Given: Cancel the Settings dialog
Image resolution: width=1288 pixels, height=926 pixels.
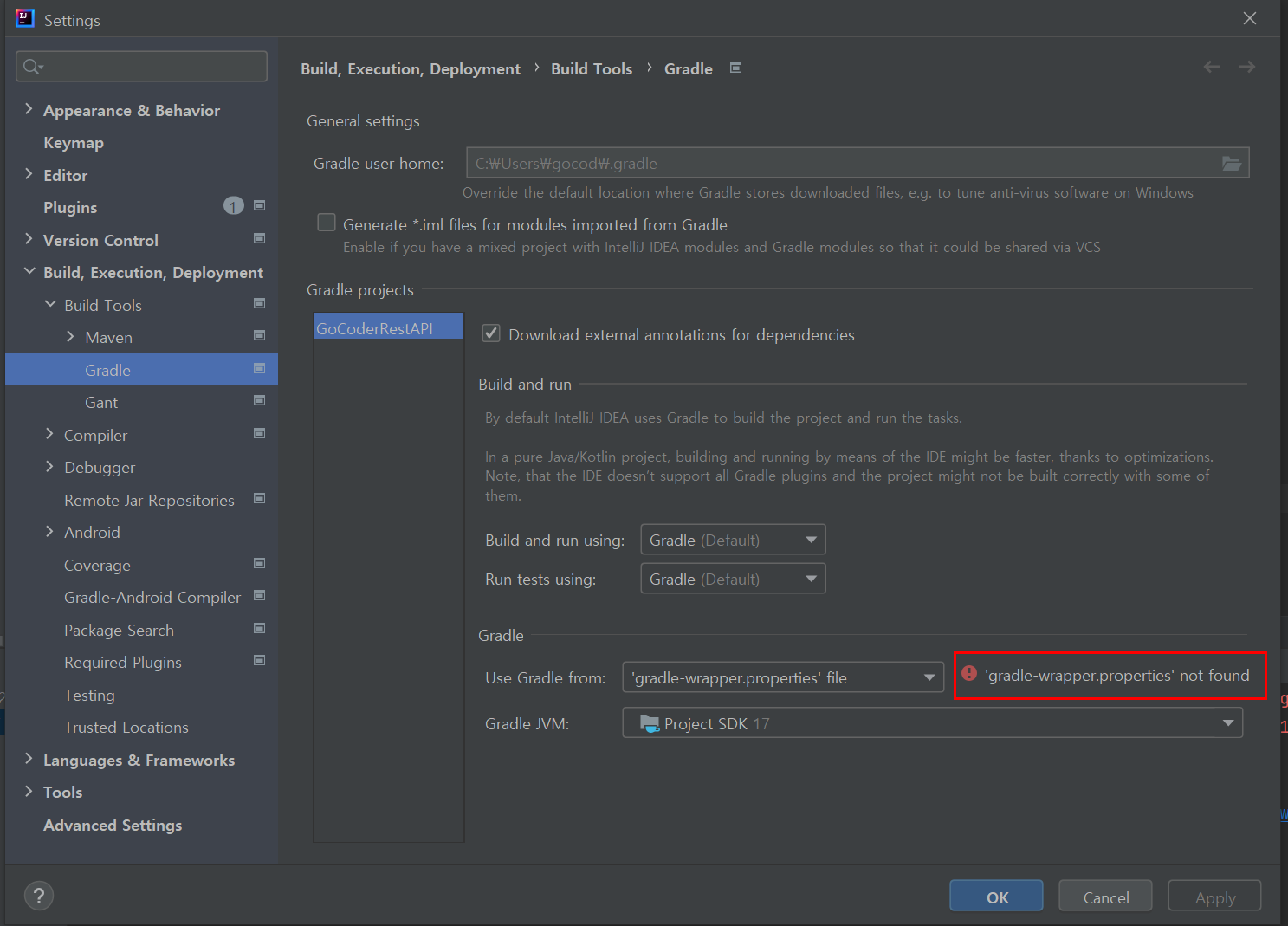Looking at the screenshot, I should pos(1105,896).
